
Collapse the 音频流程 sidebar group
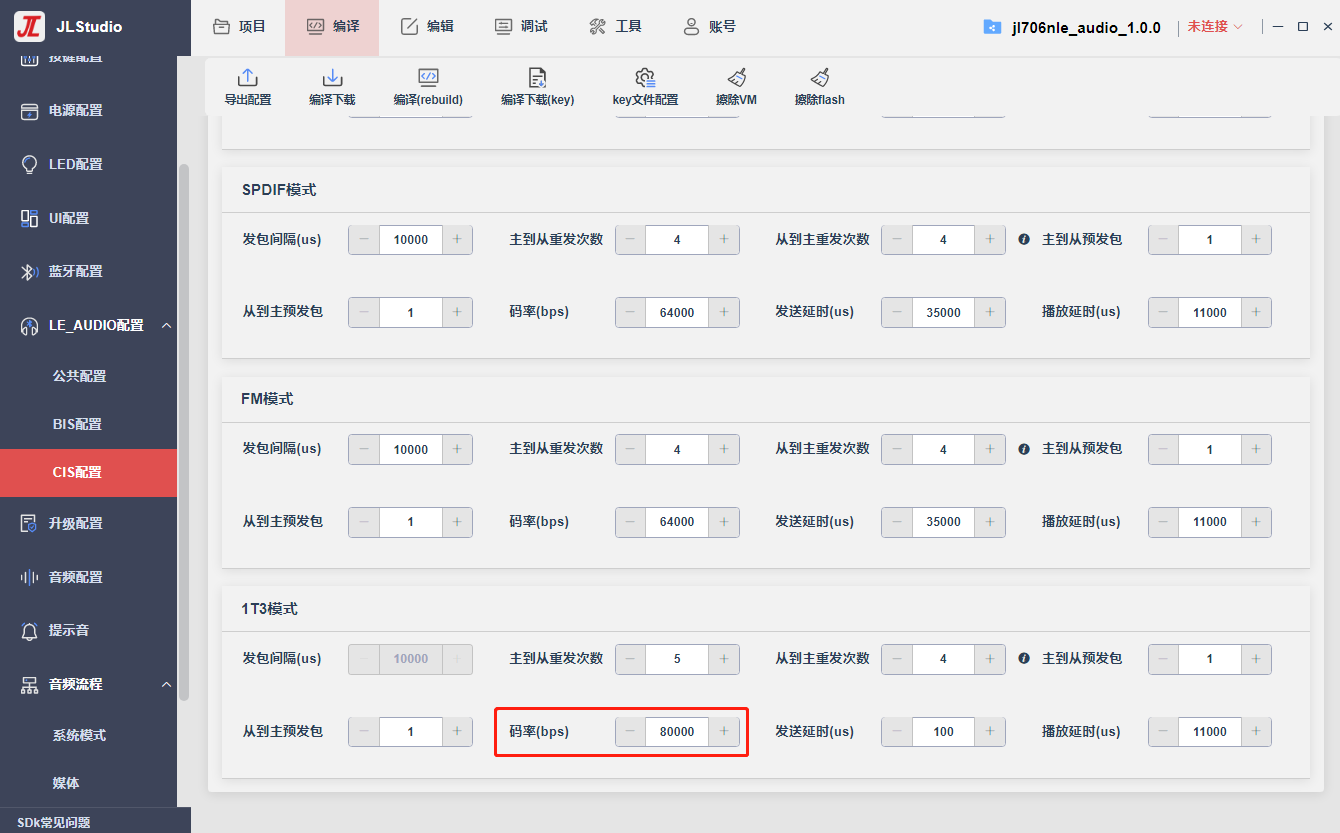[166, 684]
